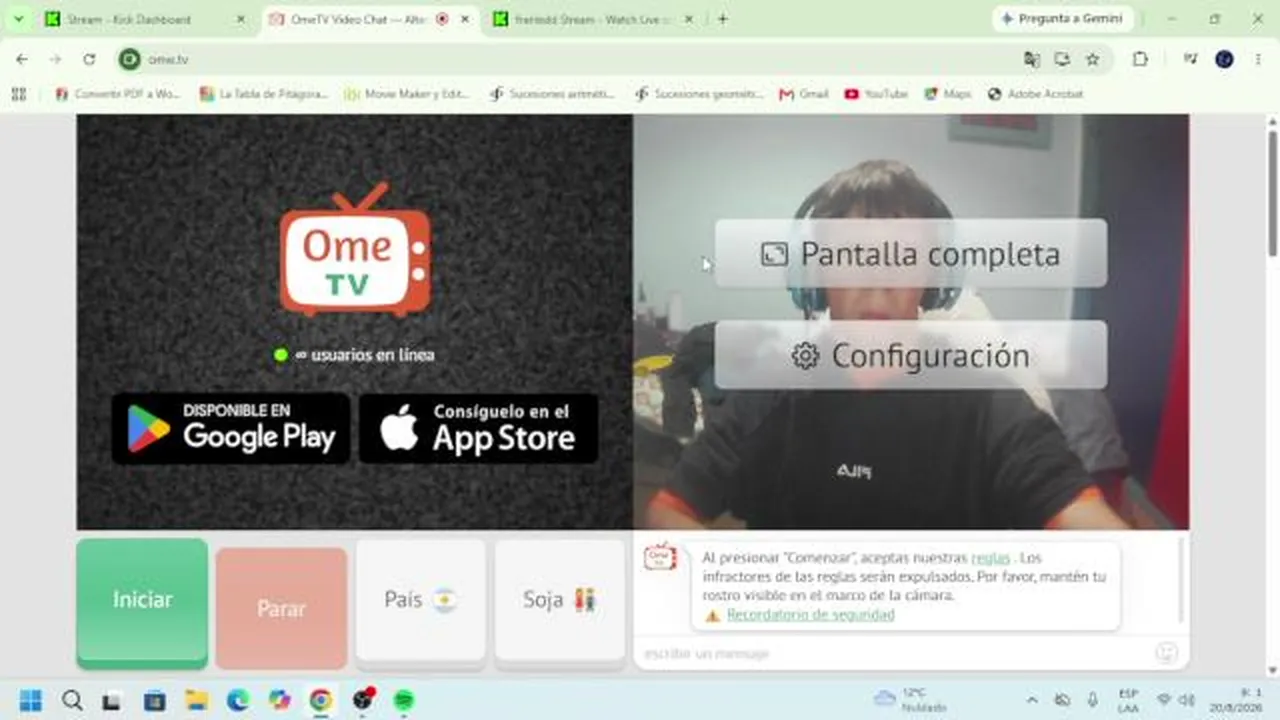Open the Gmail bookmark
Image resolution: width=1280 pixels, height=720 pixels.
(x=804, y=94)
